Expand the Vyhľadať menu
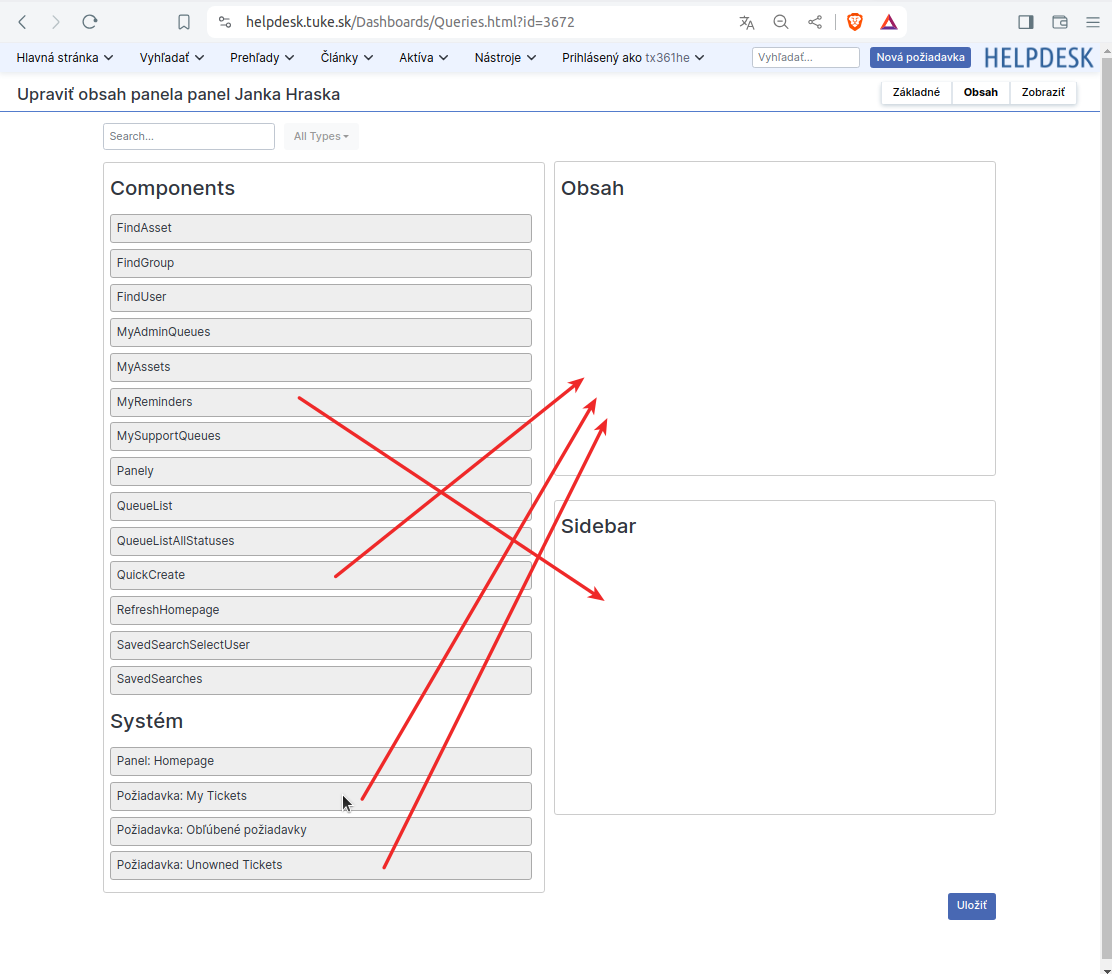 [x=172, y=57]
